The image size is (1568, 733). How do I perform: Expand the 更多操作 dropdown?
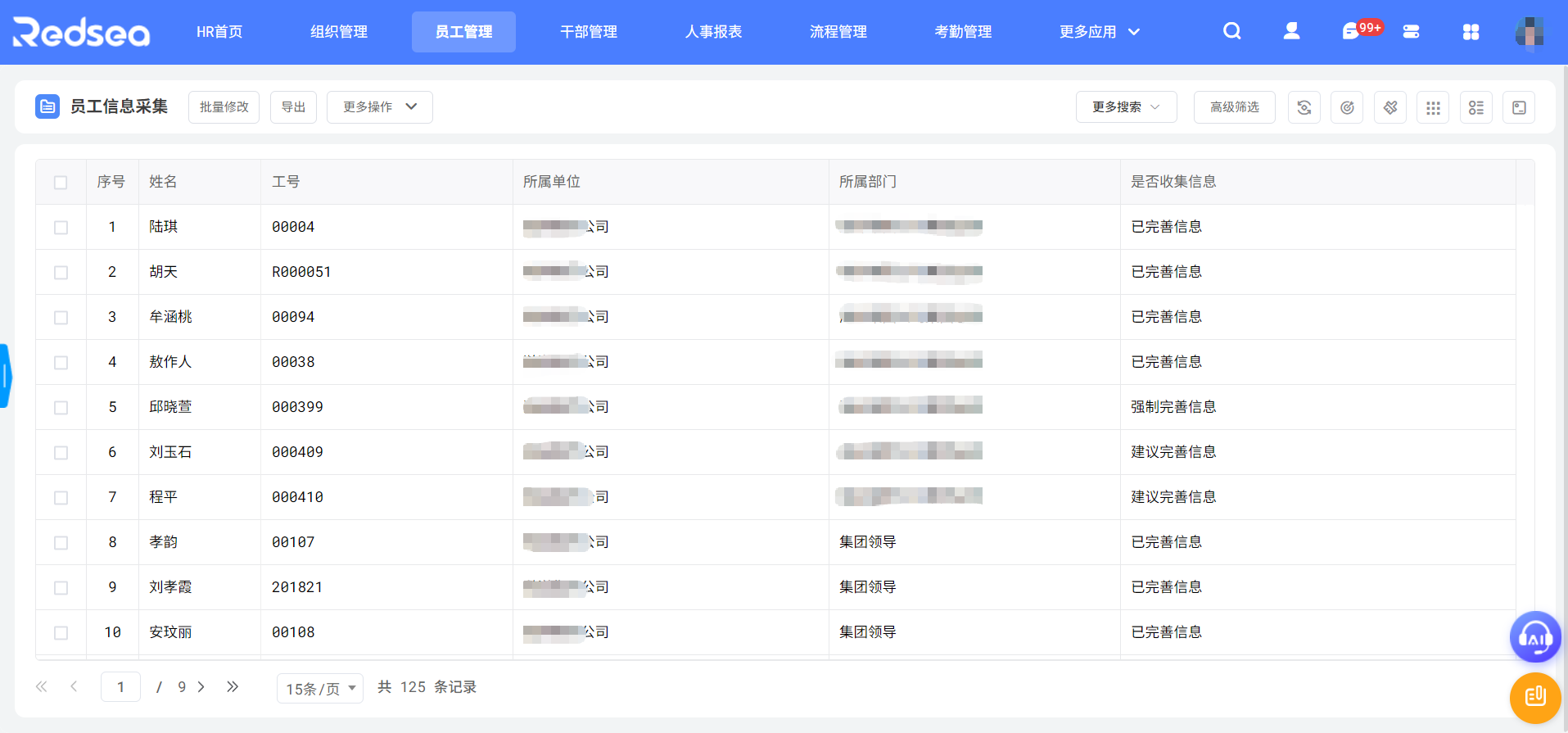[379, 107]
